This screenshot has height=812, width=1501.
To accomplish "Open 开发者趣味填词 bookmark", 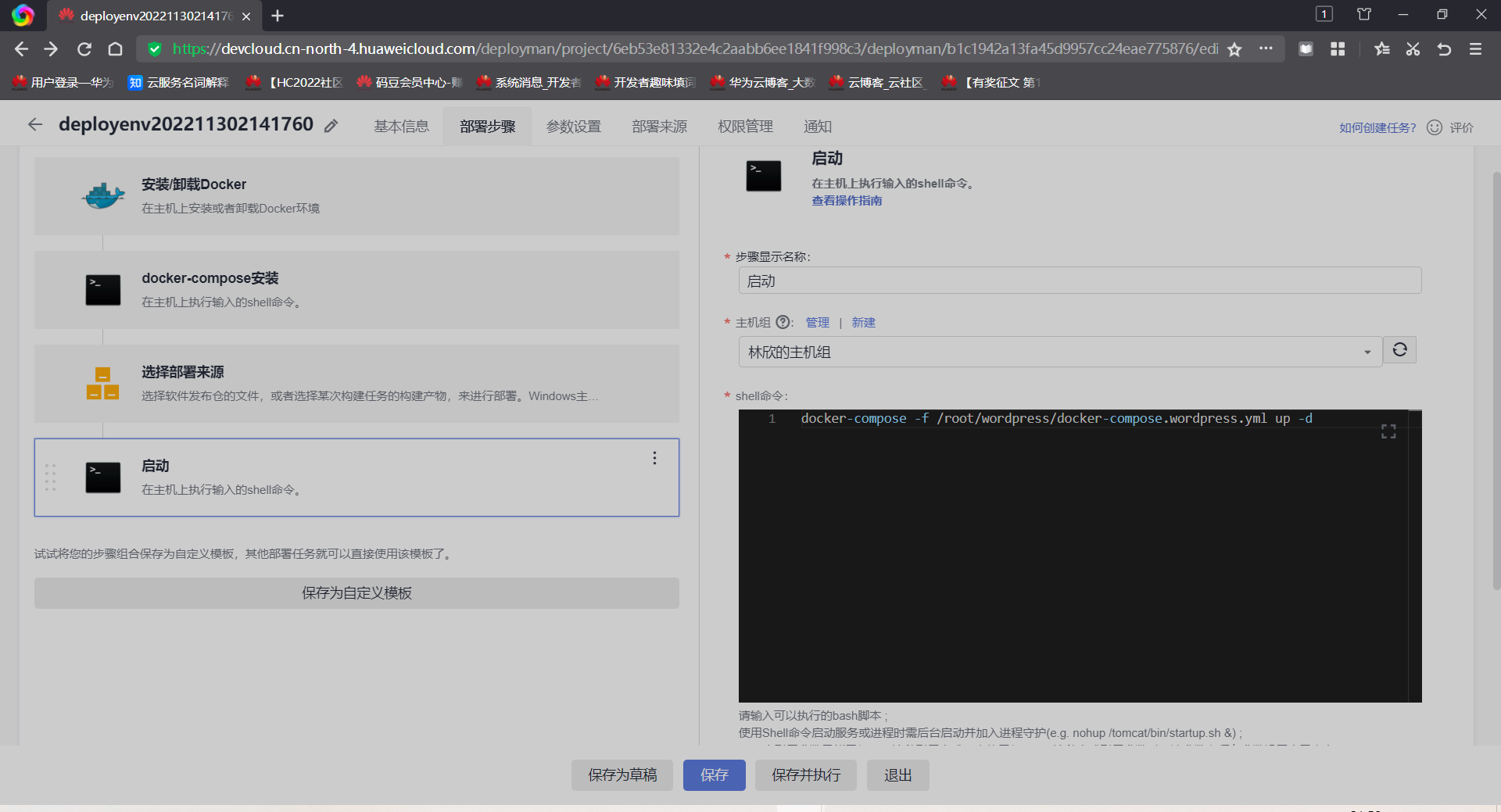I will (x=645, y=82).
